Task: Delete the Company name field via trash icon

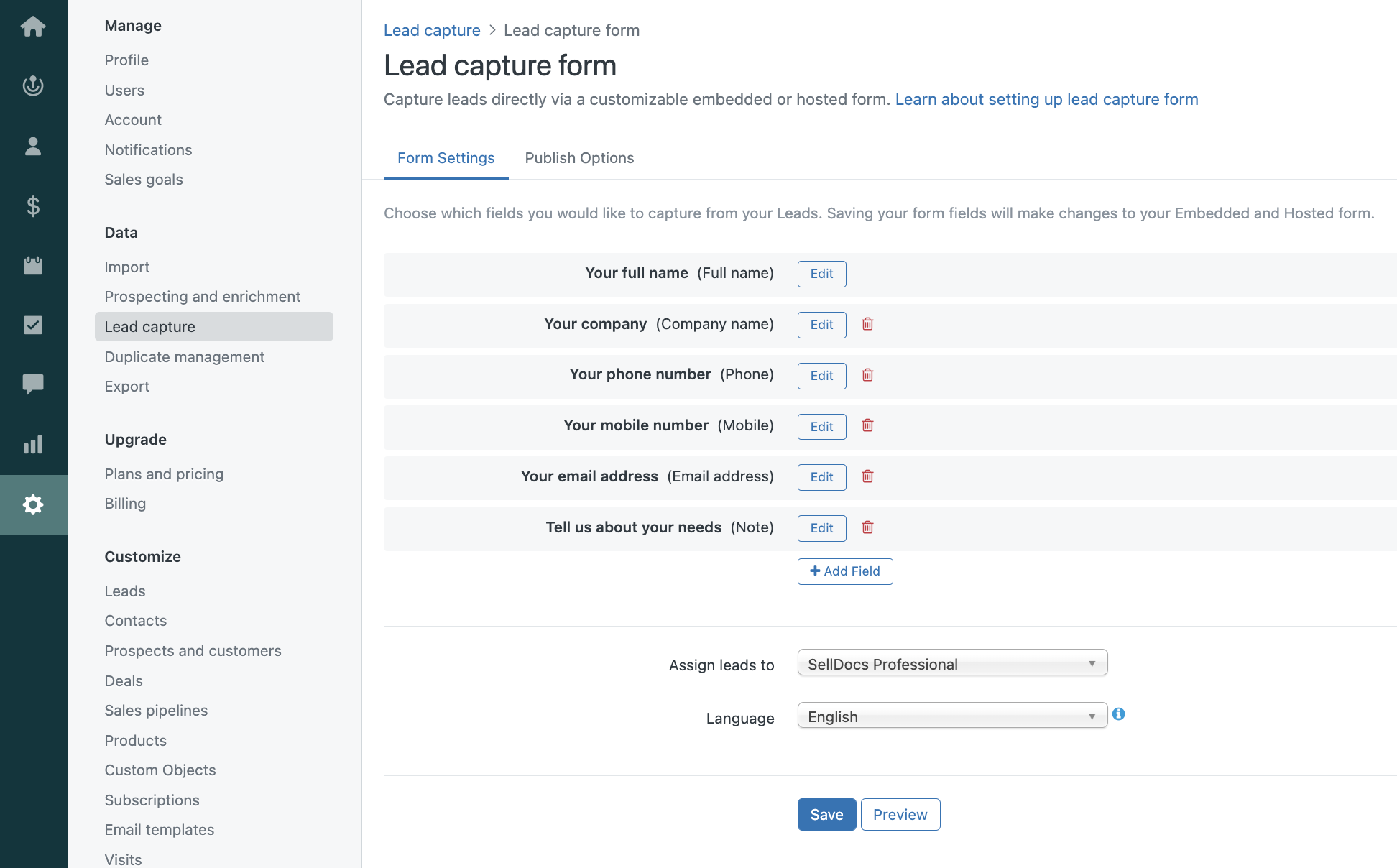Action: [x=867, y=324]
